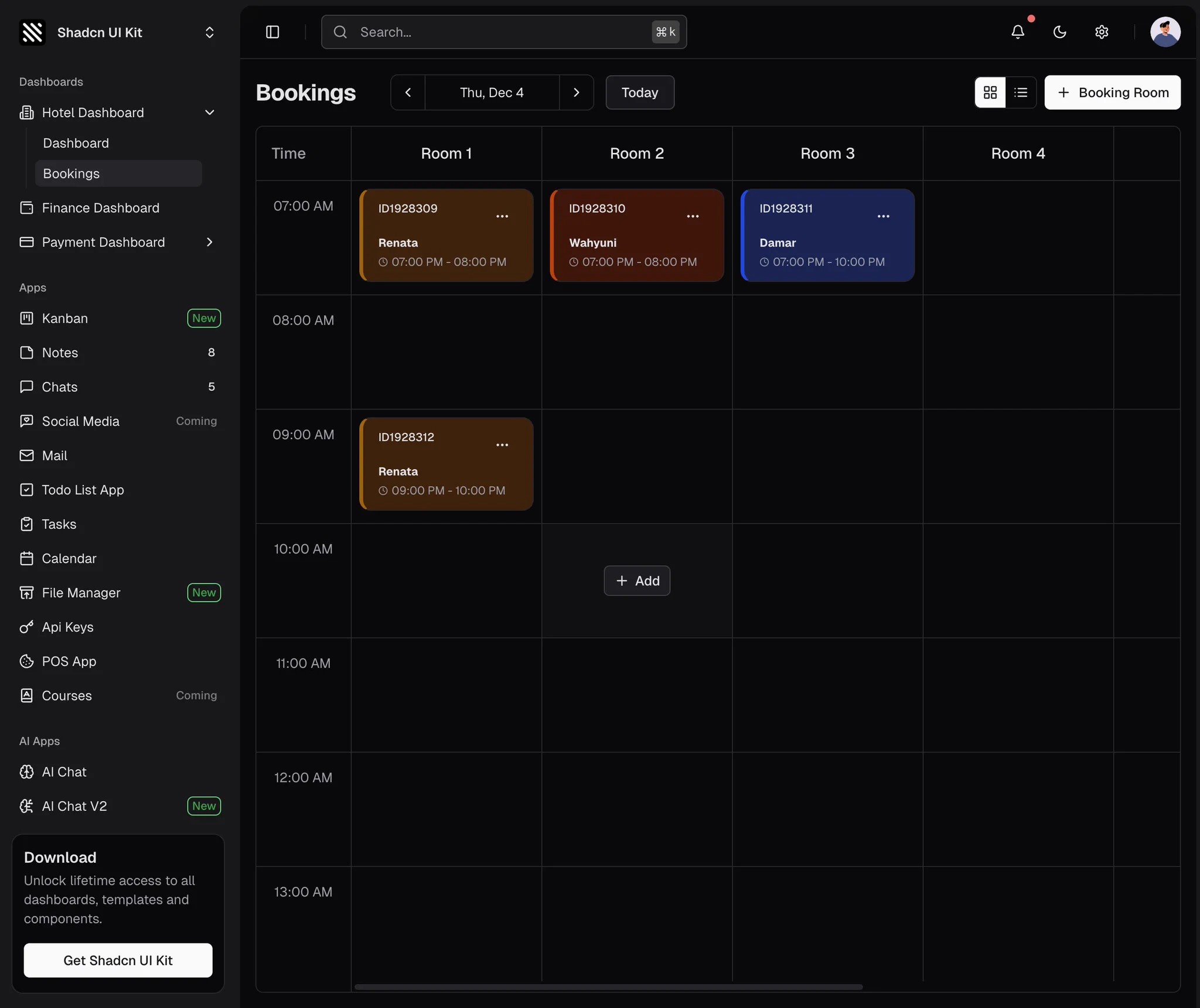
Task: Click the Mail envelope icon
Action: [26, 455]
